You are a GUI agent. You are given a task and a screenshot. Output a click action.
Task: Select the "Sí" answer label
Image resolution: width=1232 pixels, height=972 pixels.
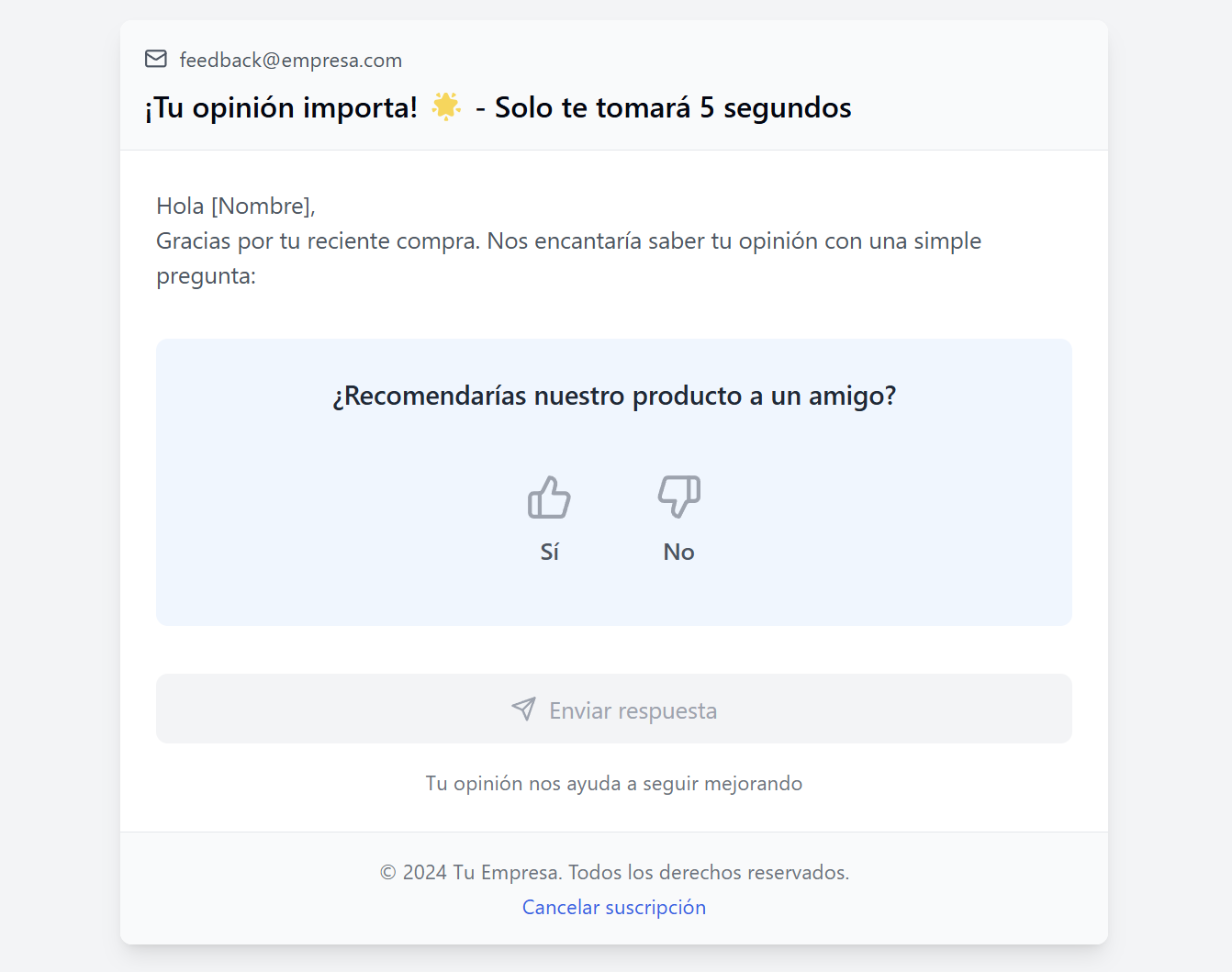click(549, 552)
